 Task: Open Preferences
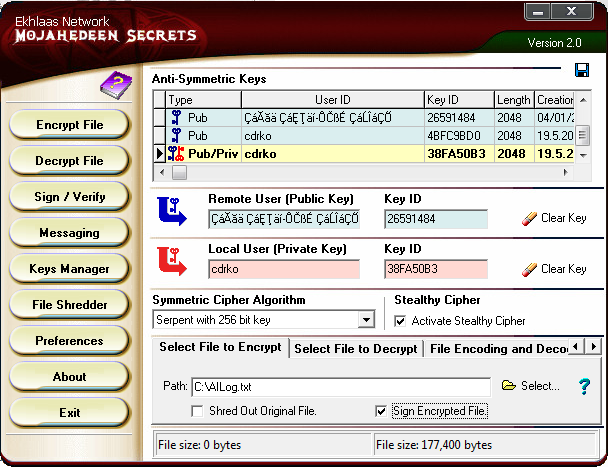click(x=69, y=341)
